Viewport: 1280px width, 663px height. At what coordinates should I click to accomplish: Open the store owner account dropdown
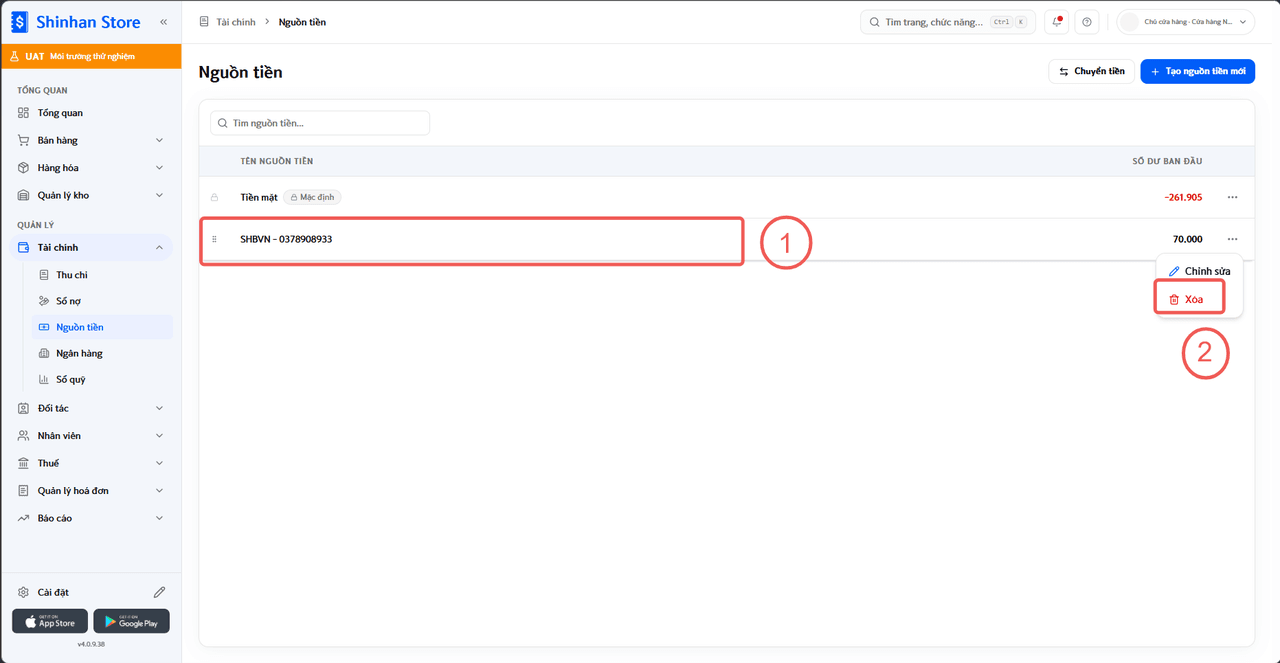[x=1186, y=22]
